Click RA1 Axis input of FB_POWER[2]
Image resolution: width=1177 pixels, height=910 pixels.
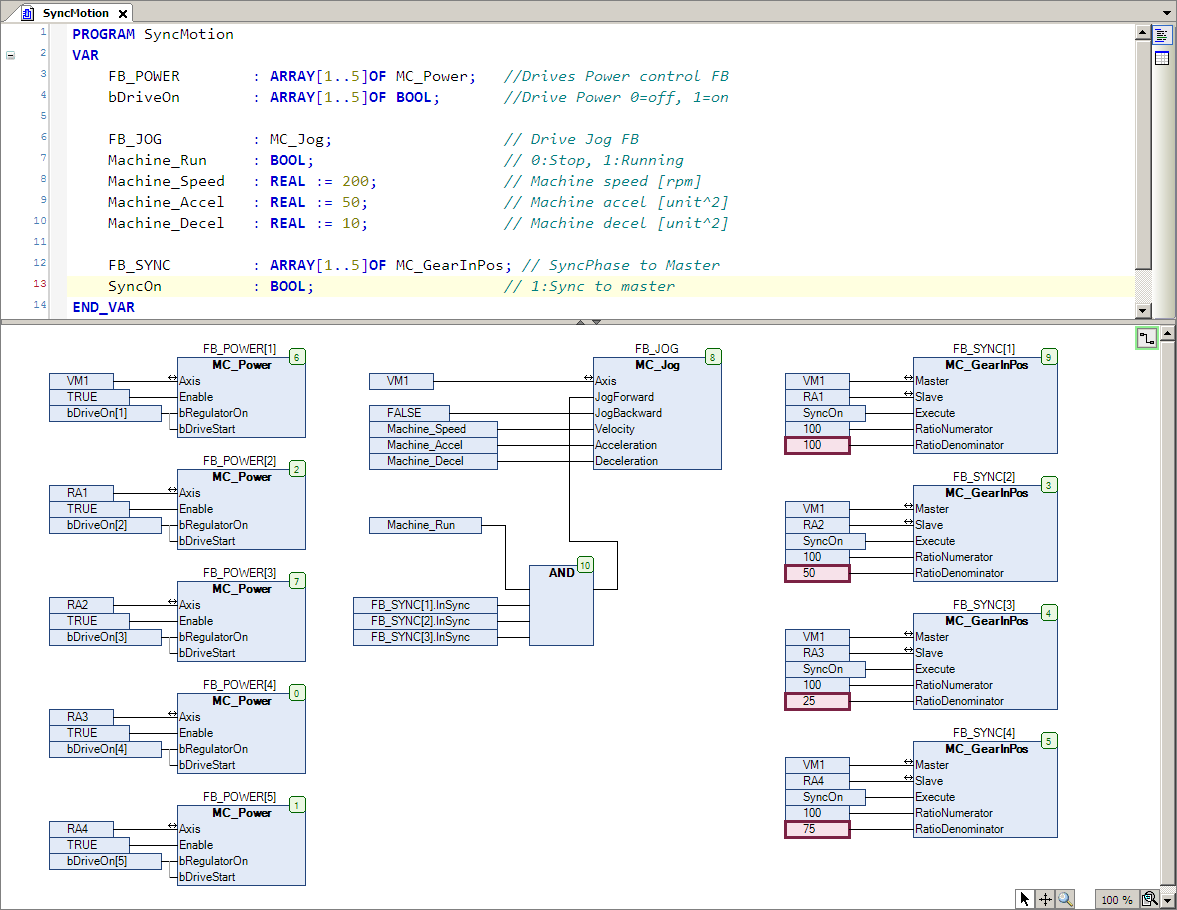pos(81,493)
